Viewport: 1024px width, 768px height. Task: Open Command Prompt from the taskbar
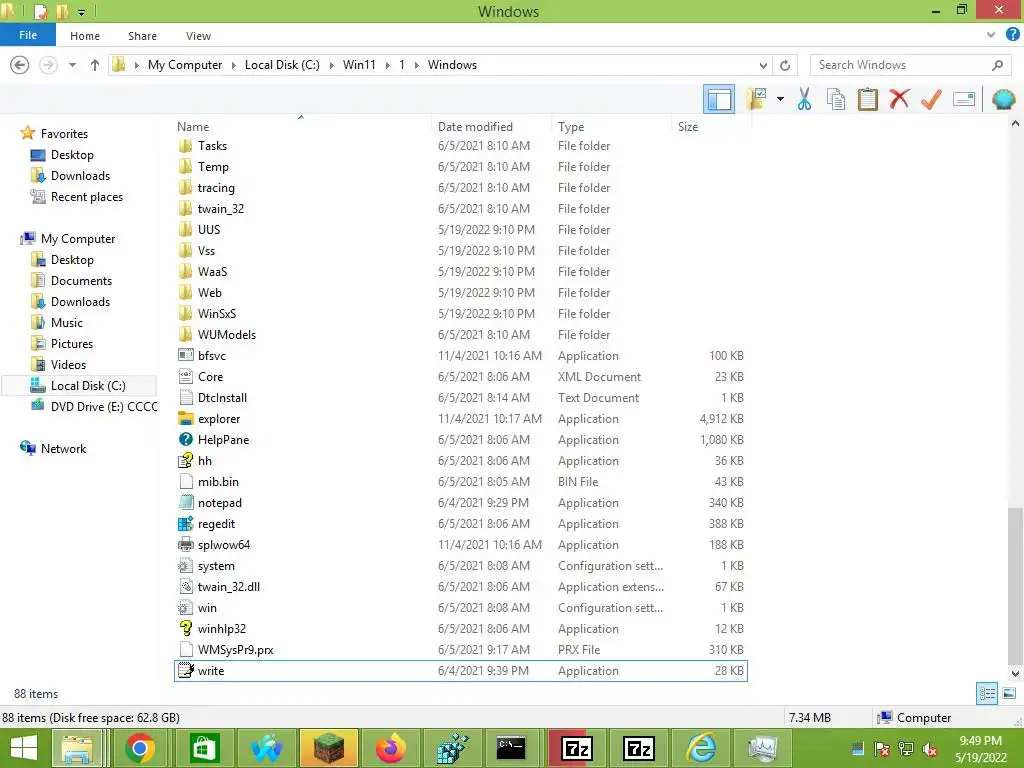(511, 748)
